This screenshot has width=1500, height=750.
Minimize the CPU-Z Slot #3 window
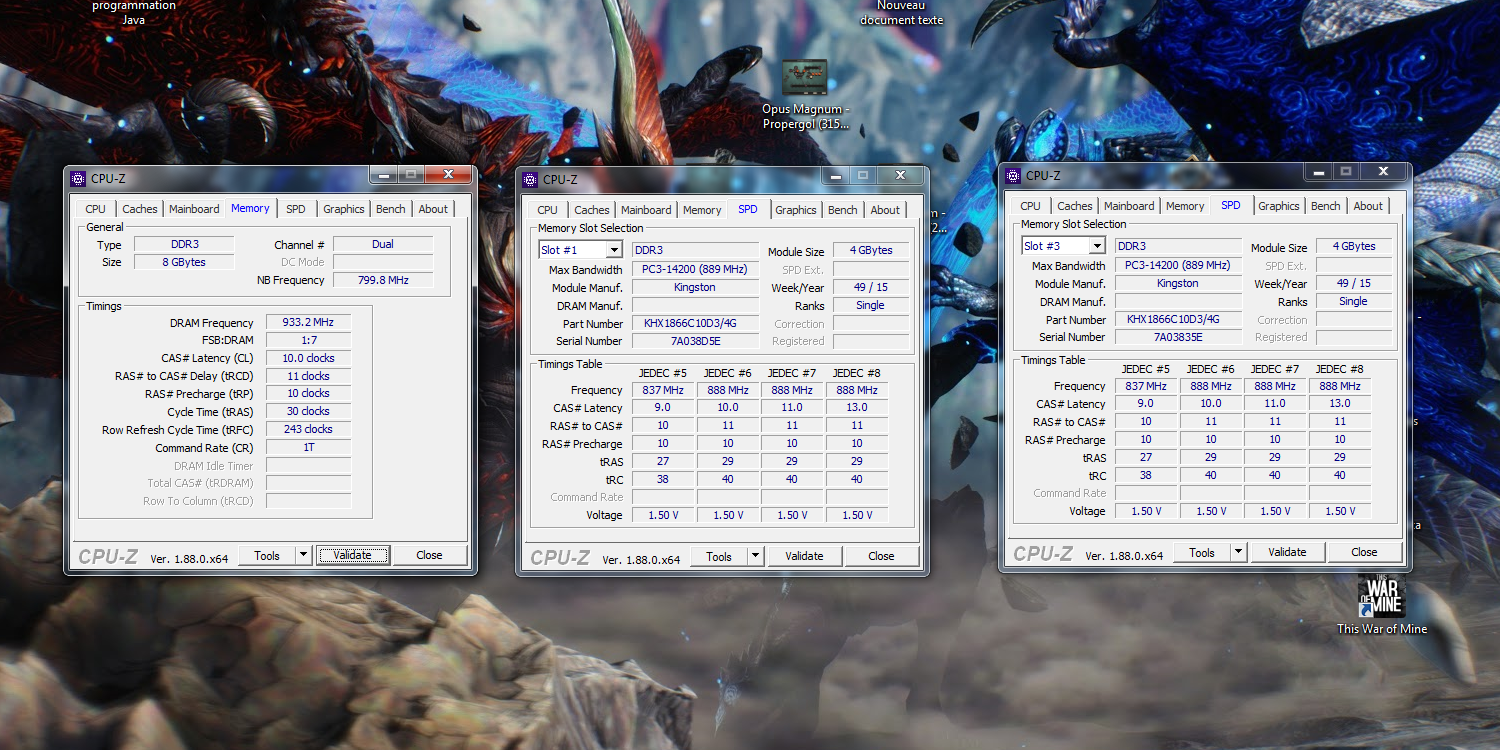point(1318,172)
